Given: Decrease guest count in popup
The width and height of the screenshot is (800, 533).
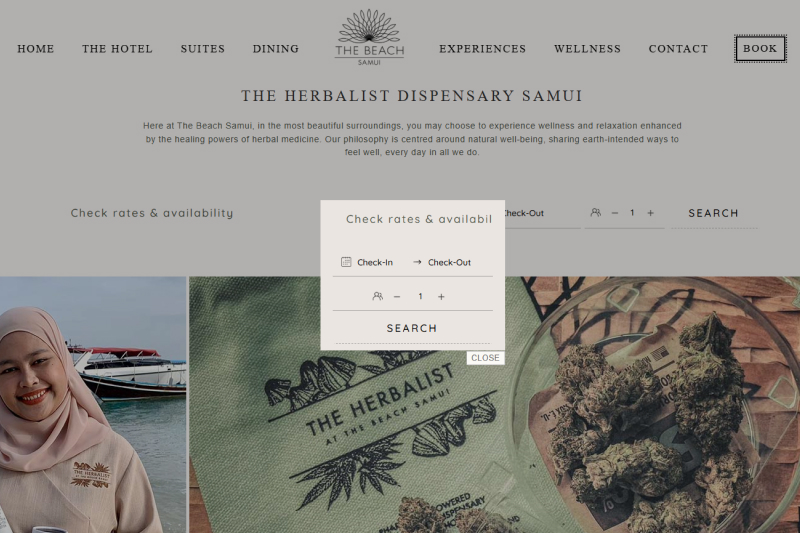Looking at the screenshot, I should click(x=397, y=296).
